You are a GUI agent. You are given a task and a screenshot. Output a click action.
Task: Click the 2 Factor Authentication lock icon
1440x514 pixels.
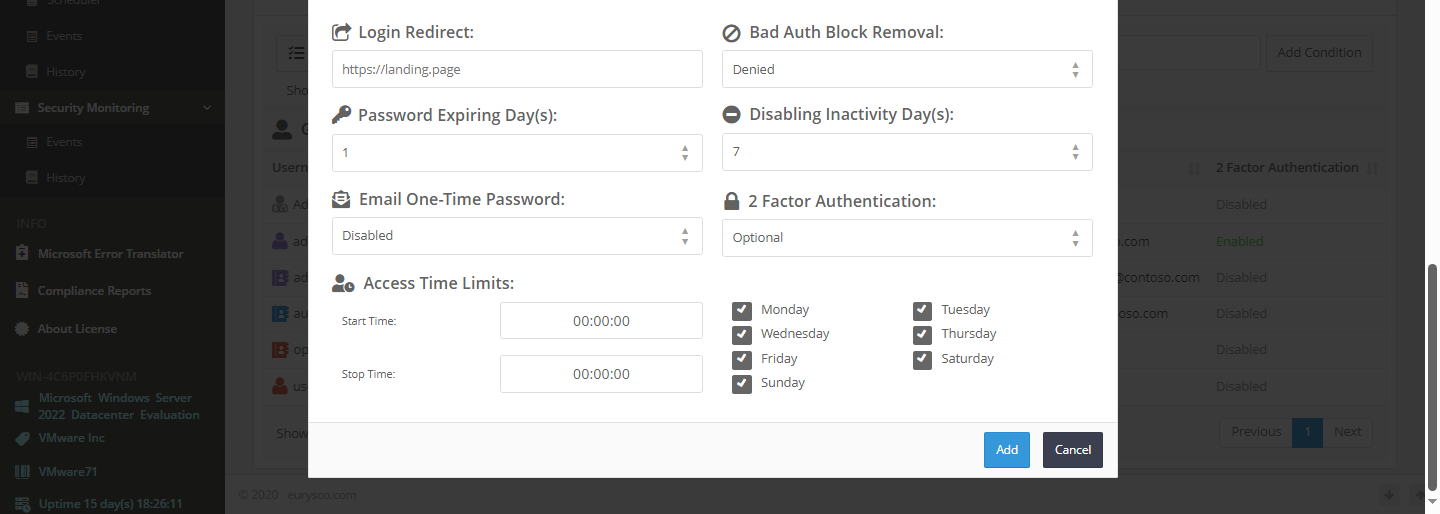click(731, 201)
